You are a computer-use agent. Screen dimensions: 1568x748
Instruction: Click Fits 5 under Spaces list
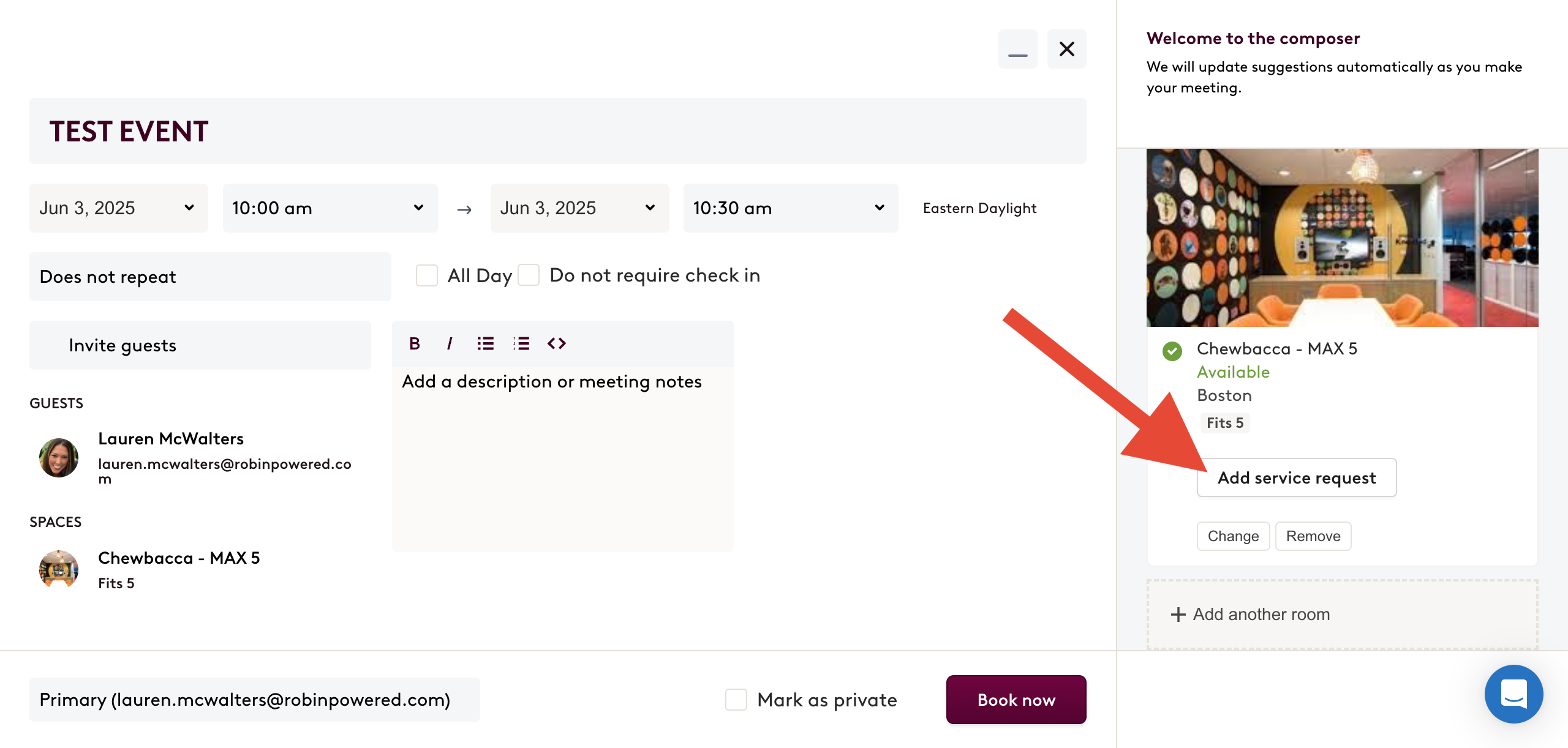116,583
